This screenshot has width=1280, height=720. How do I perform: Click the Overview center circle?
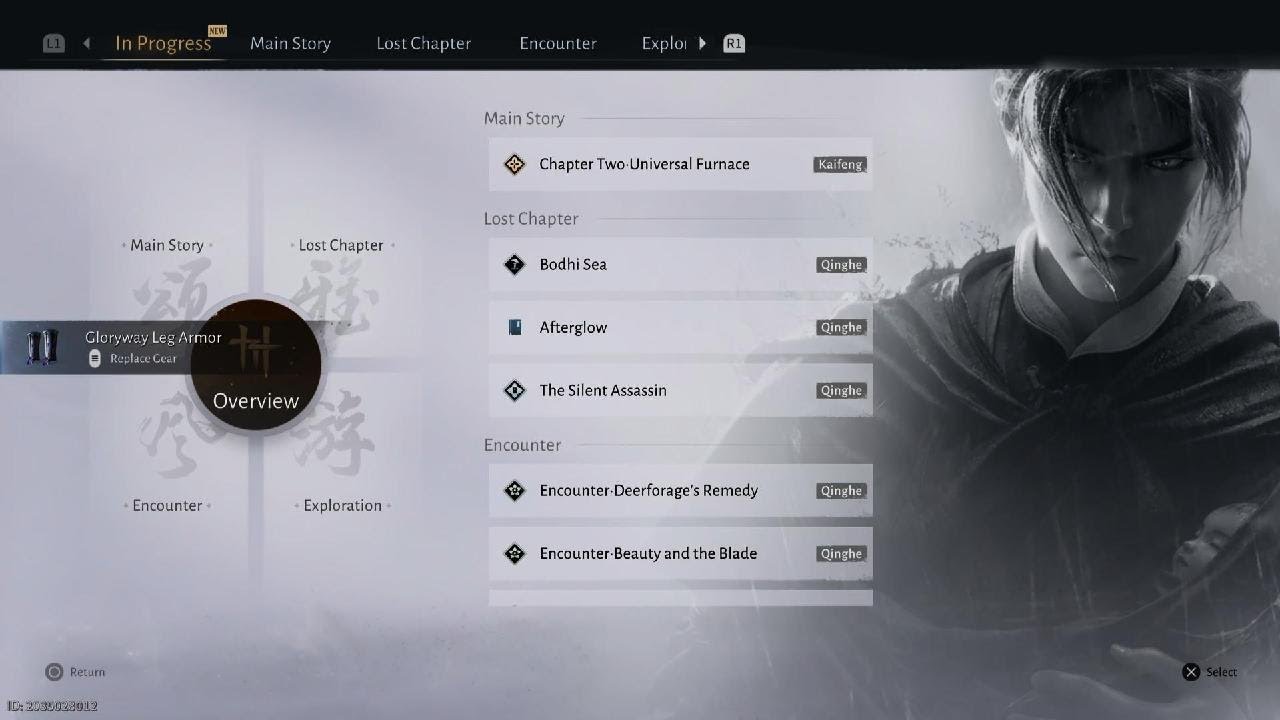coord(256,364)
